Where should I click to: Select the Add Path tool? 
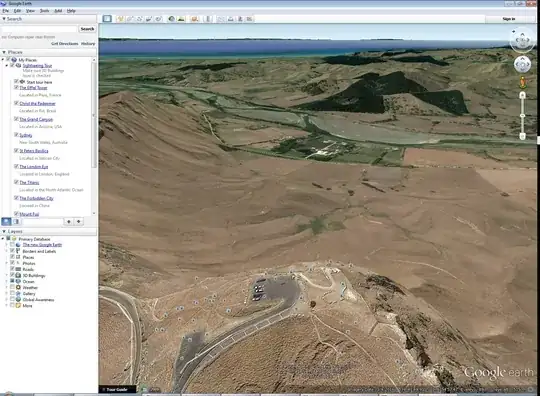[x=139, y=19]
